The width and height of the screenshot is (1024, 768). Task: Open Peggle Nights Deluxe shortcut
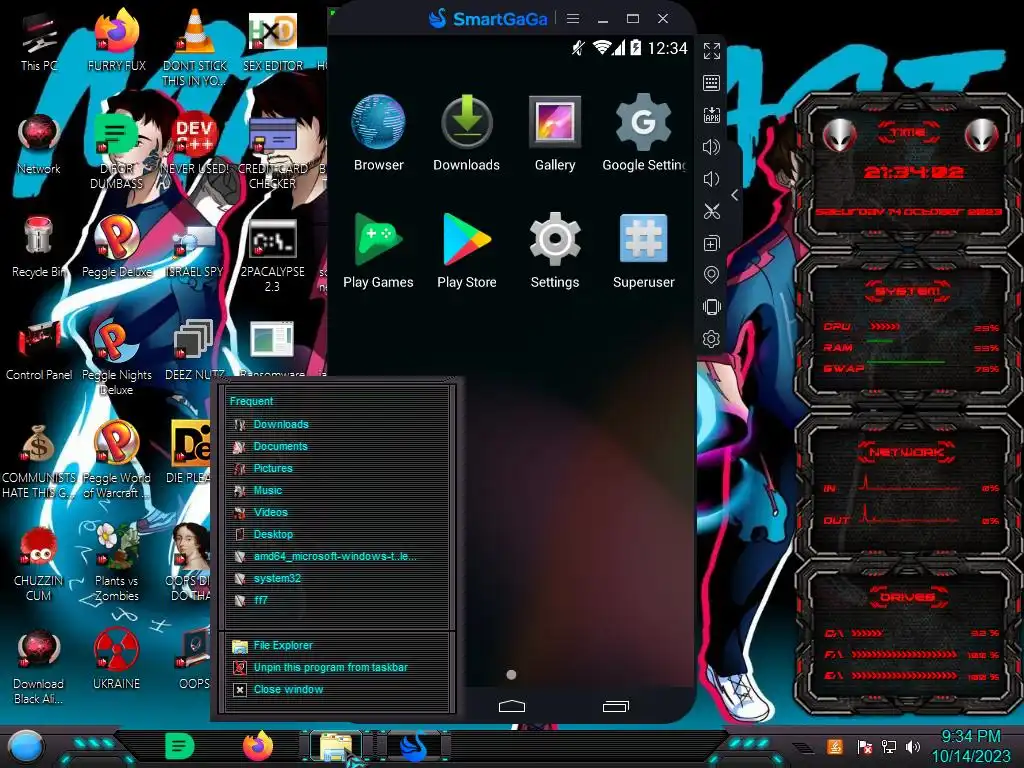pos(117,358)
